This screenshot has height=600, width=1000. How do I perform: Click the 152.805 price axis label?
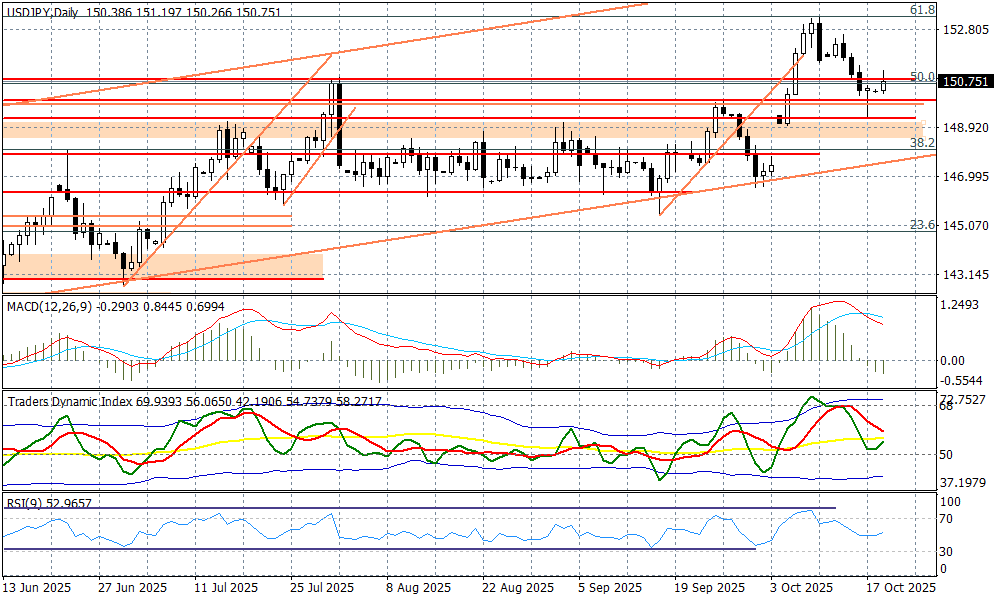pos(966,30)
